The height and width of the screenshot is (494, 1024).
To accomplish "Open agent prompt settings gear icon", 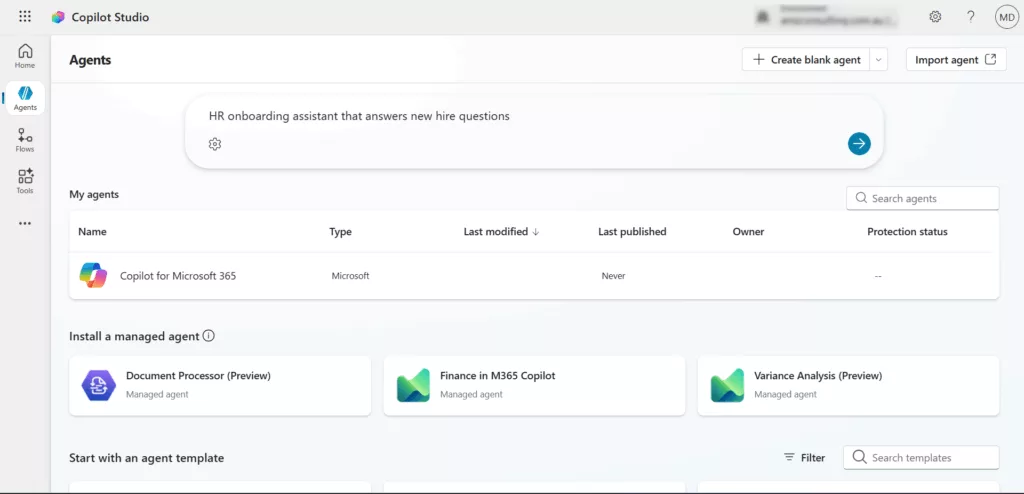I will pos(215,144).
